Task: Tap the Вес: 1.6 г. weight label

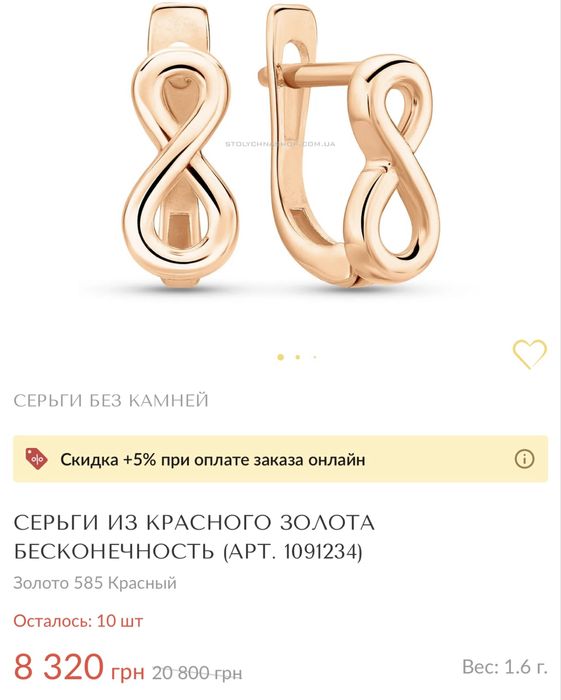Action: click(x=505, y=667)
